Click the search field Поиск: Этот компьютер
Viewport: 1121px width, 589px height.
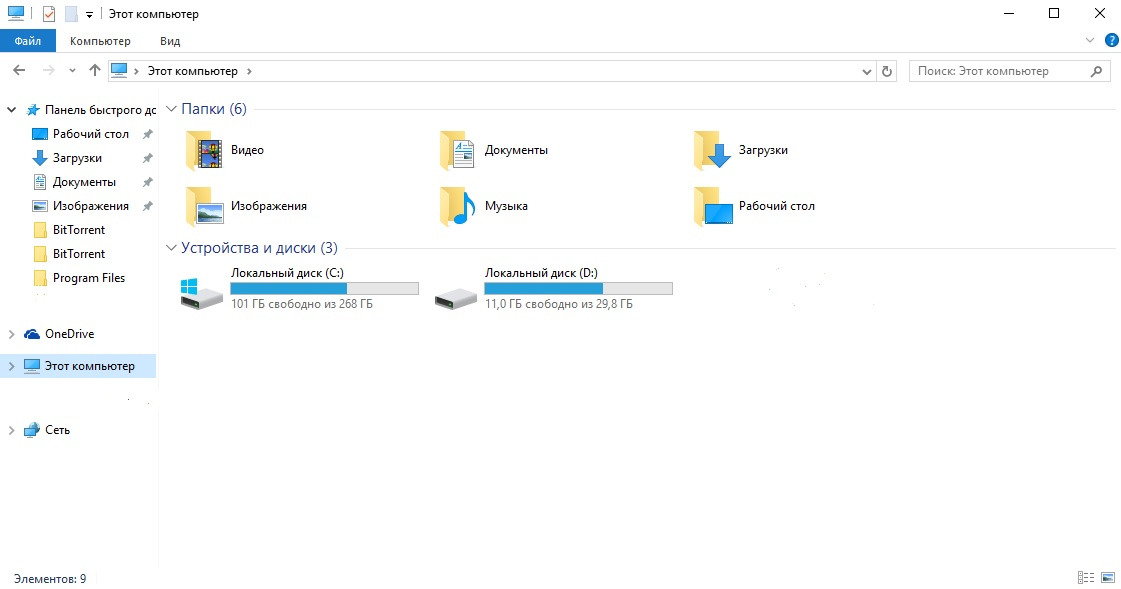click(1000, 71)
